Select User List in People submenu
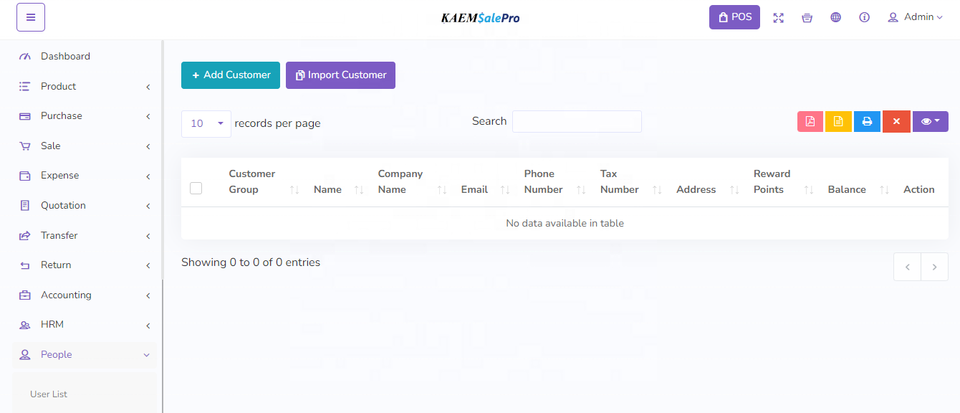The width and height of the screenshot is (960, 413). pyautogui.click(x=49, y=394)
